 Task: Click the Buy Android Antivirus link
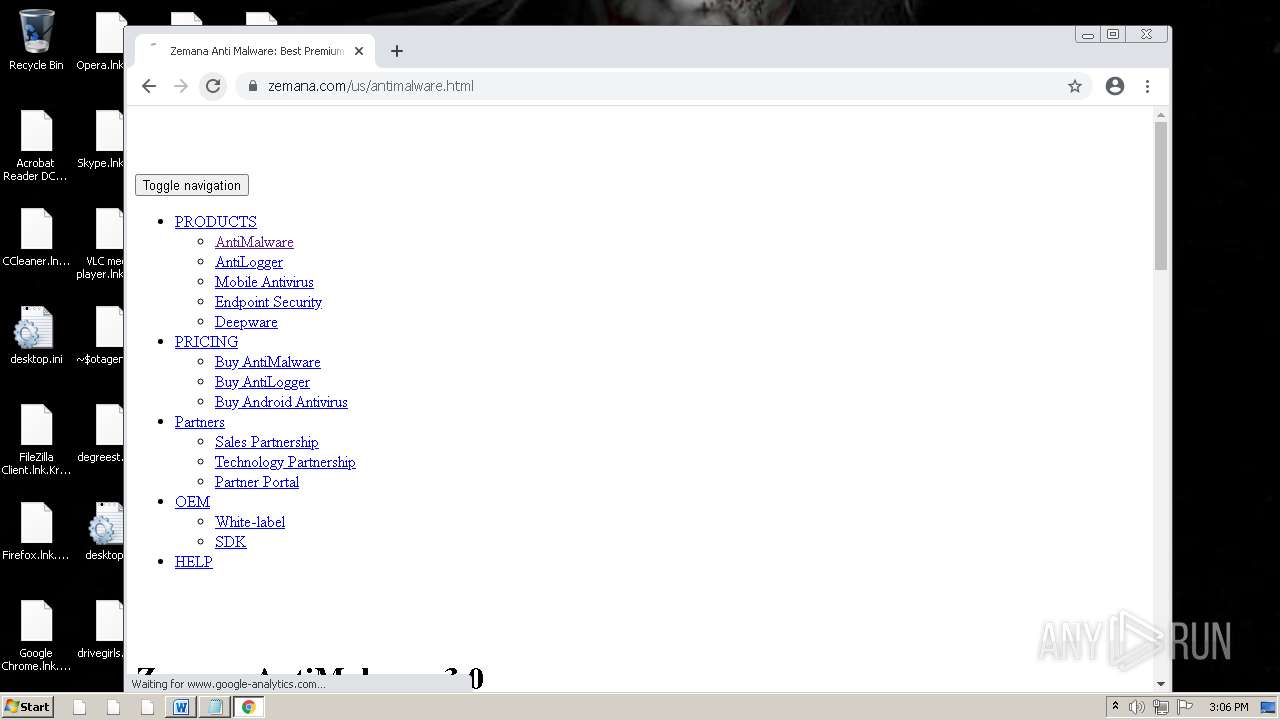281,402
